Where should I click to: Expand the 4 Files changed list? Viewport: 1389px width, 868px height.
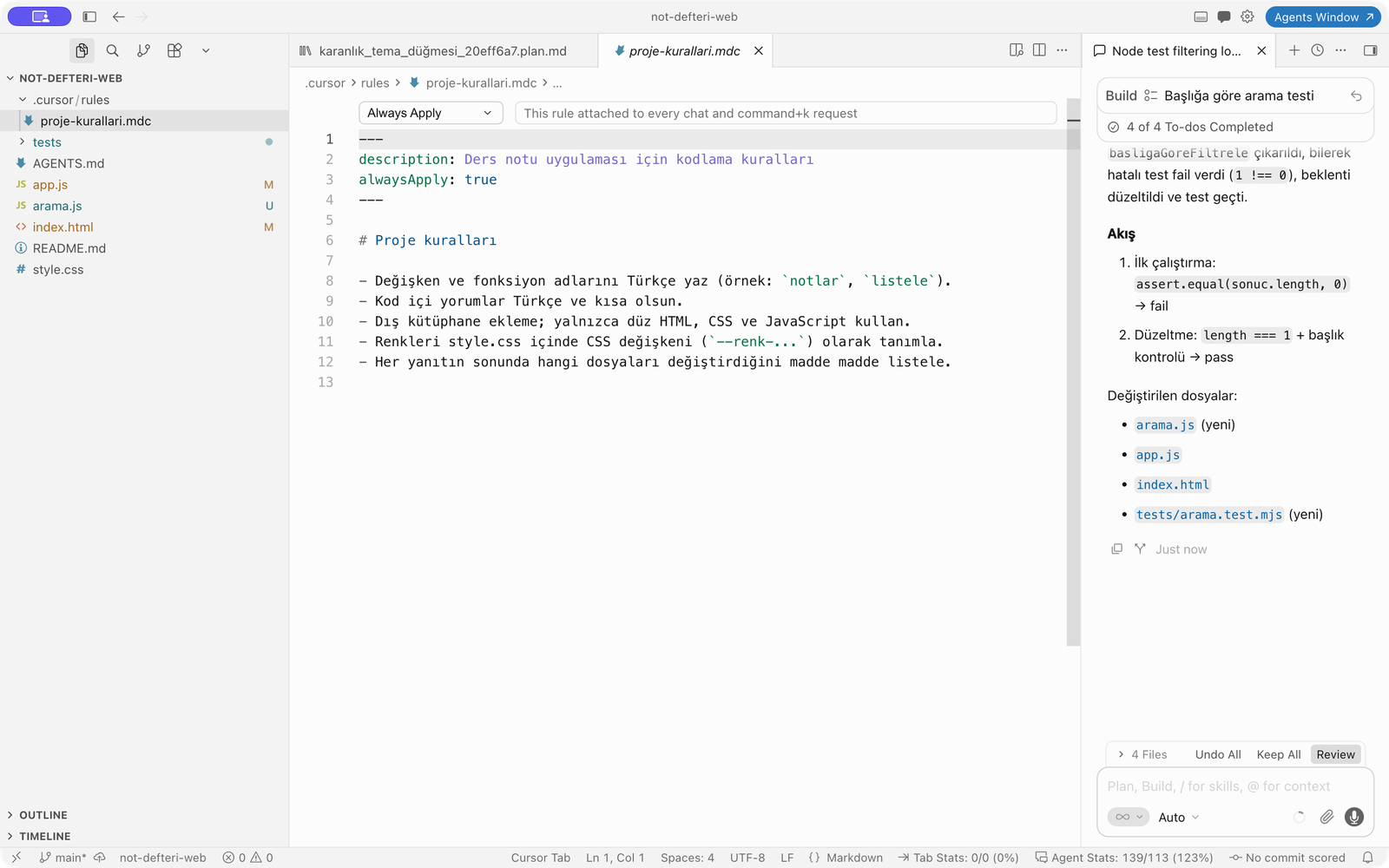[x=1142, y=754]
